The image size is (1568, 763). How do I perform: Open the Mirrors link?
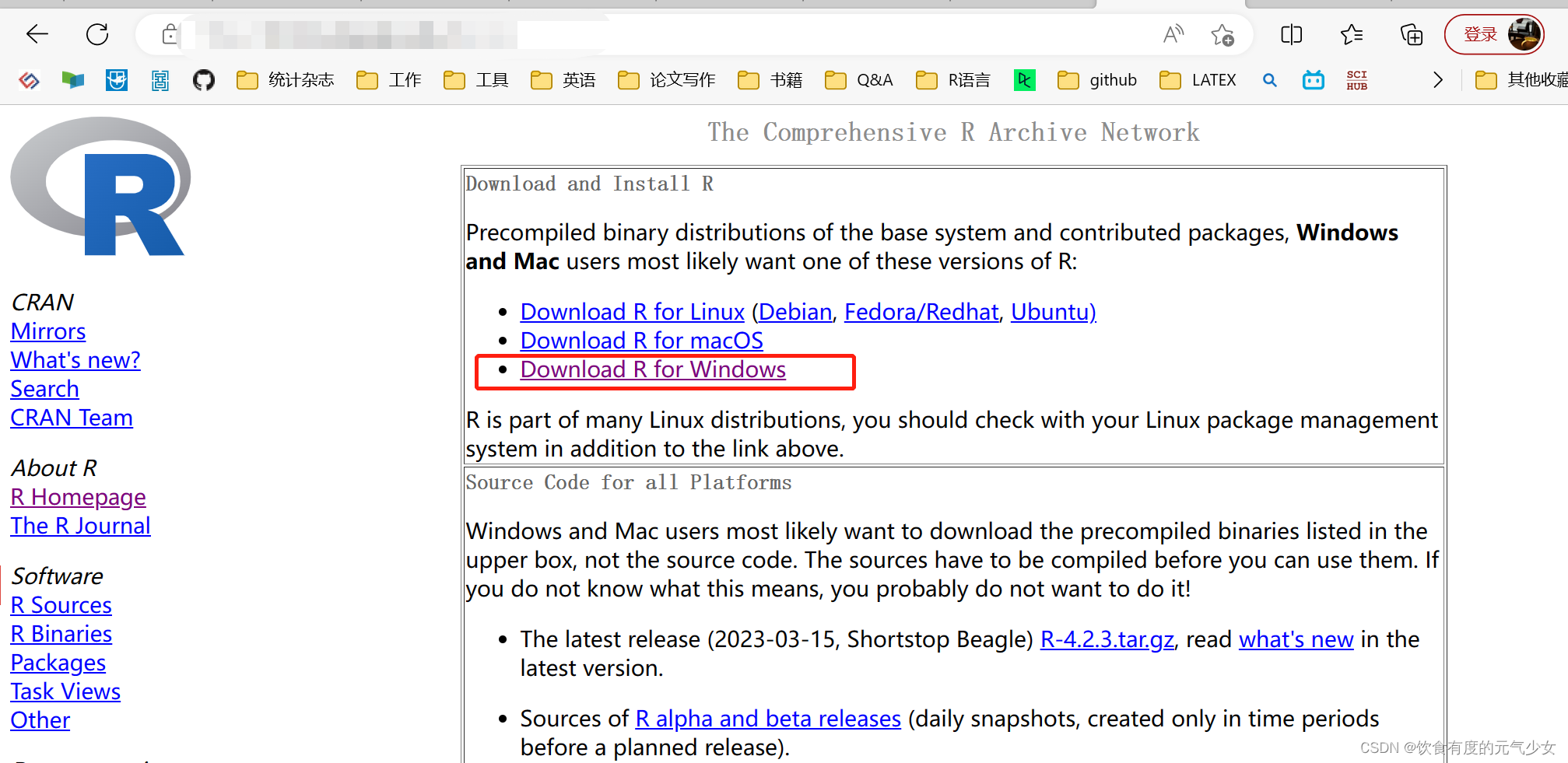(x=48, y=331)
